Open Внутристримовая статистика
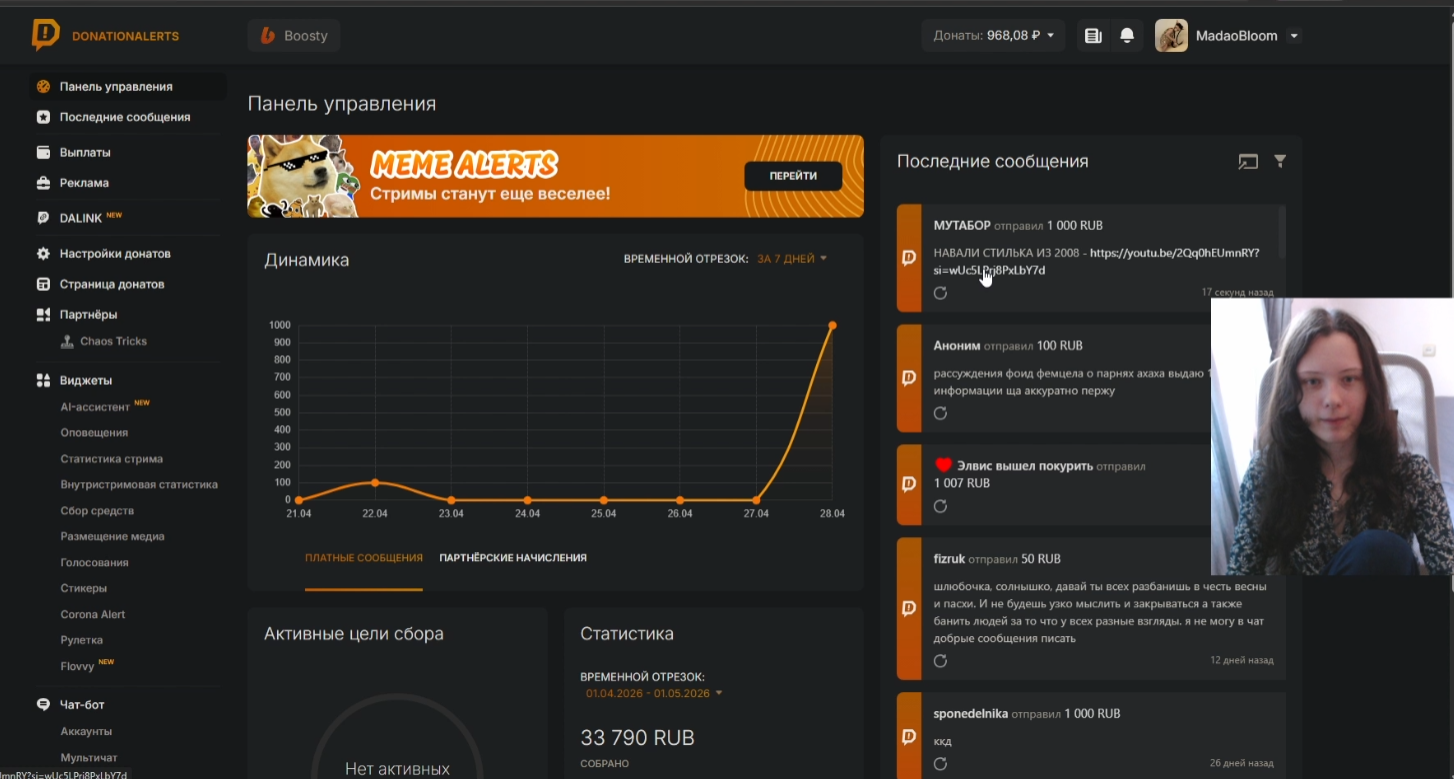Viewport: 1454px width, 779px height. tap(139, 485)
